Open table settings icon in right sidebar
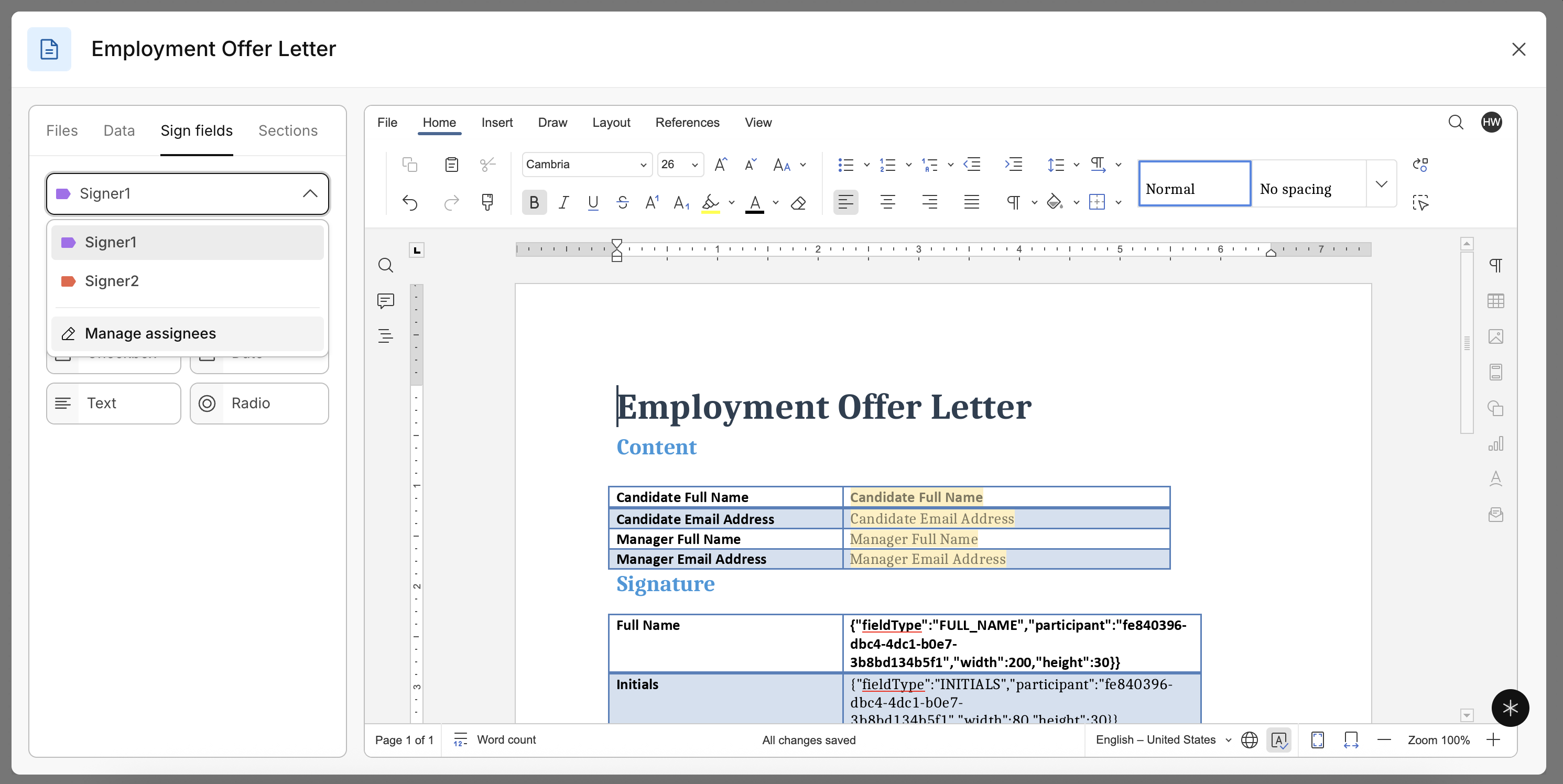Screen dimensions: 1563x784 coord(1496,301)
